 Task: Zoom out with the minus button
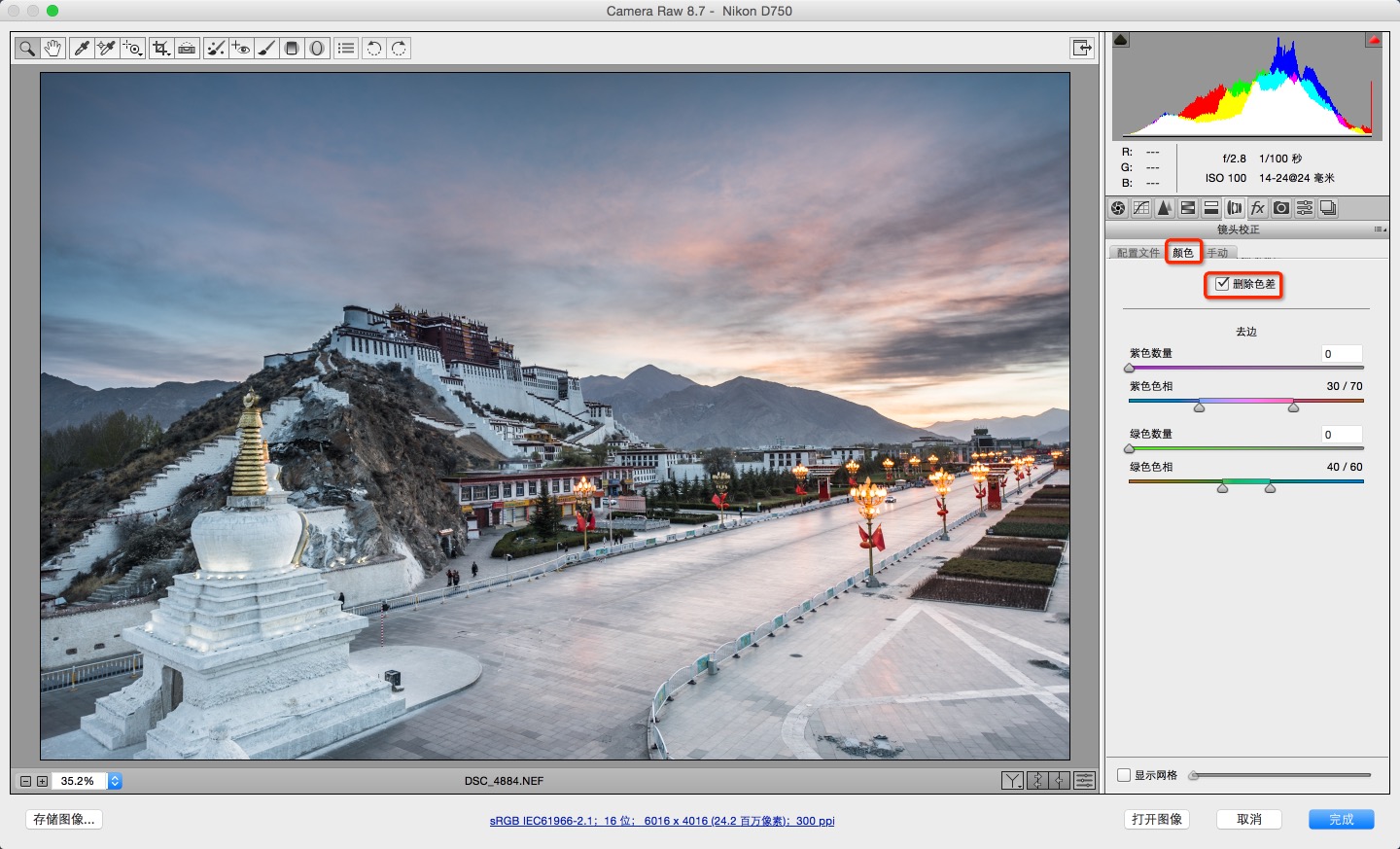(26, 781)
